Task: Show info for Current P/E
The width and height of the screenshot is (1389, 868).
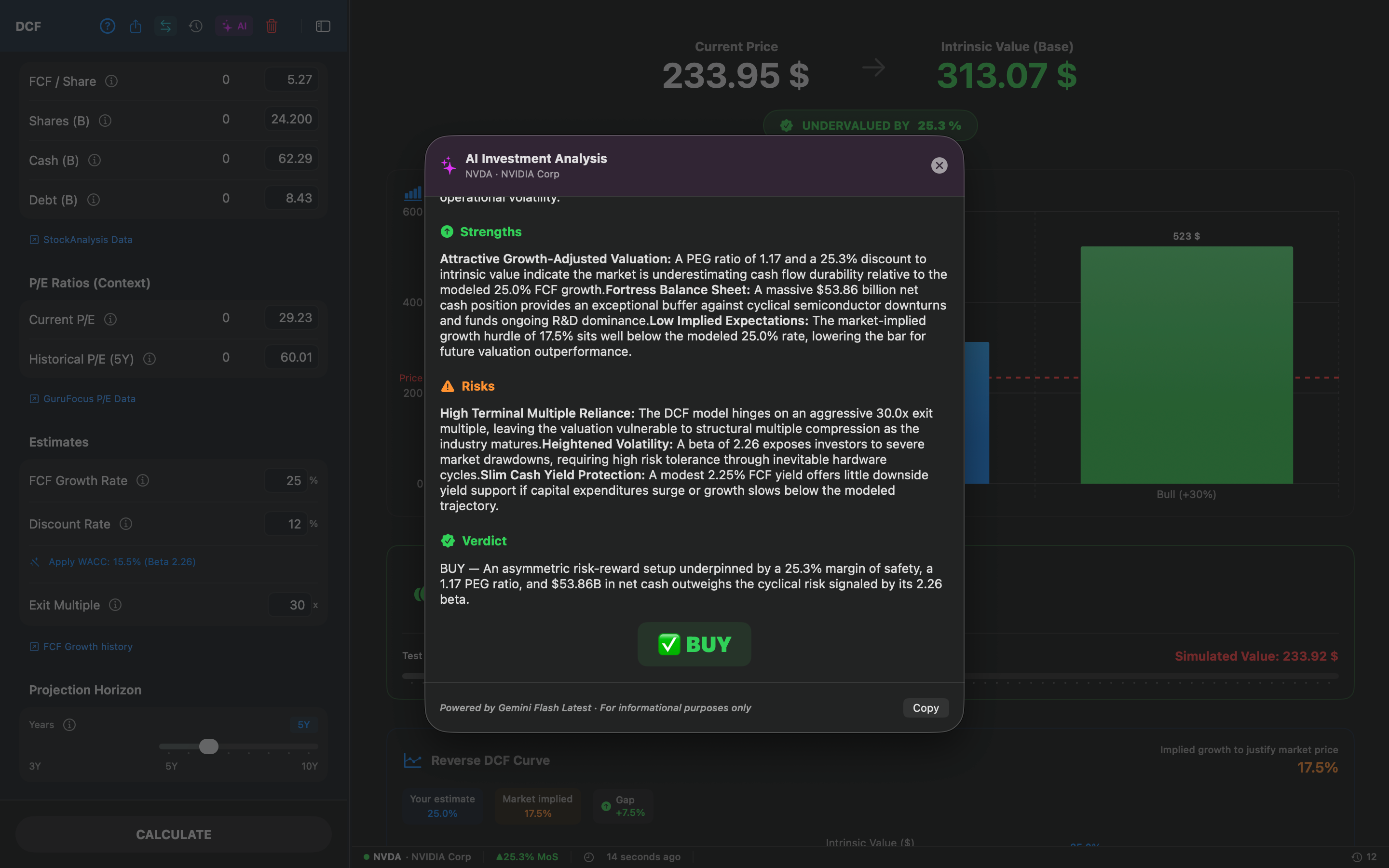Action: pos(111,319)
